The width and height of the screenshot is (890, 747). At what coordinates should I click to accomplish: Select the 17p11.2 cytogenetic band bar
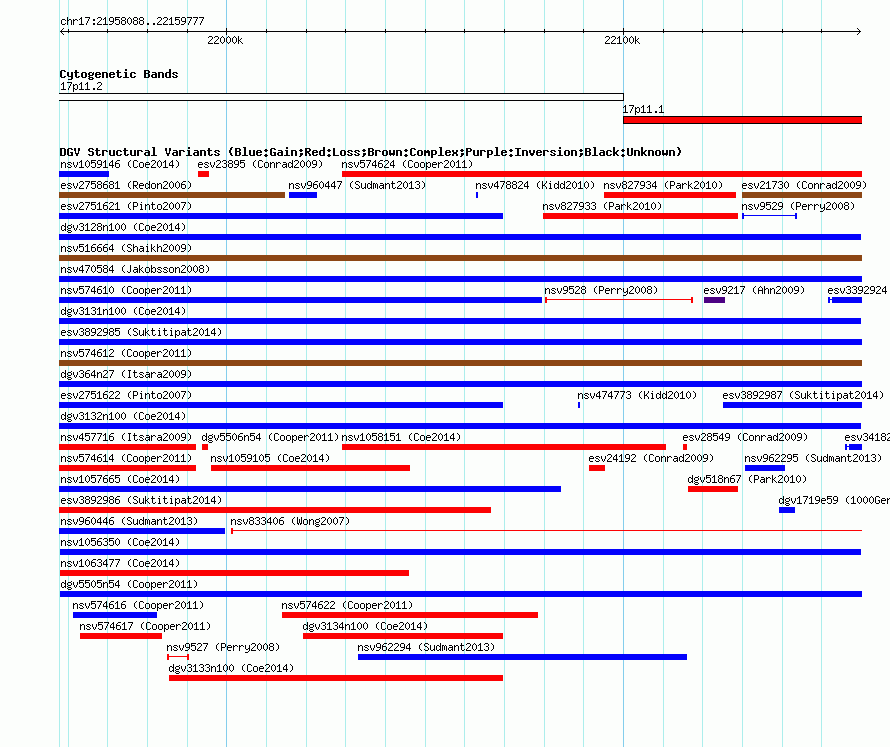pyautogui.click(x=341, y=97)
